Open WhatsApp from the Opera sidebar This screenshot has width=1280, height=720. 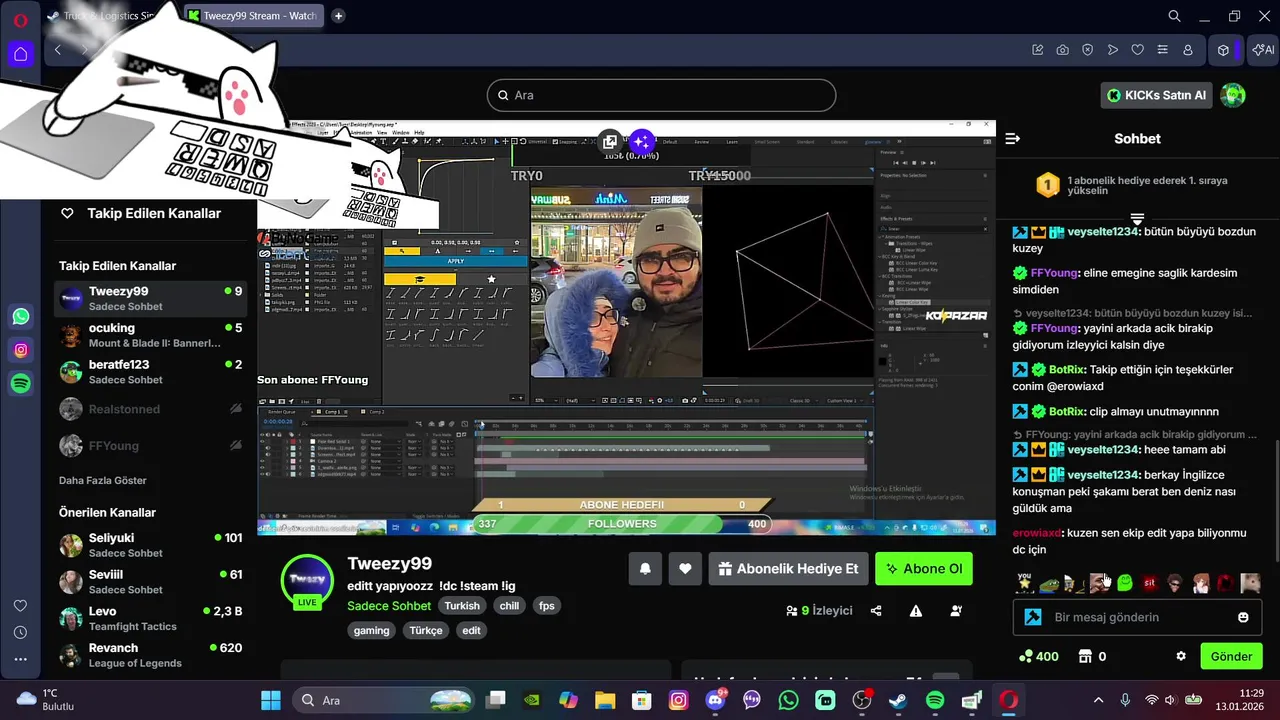tap(21, 317)
